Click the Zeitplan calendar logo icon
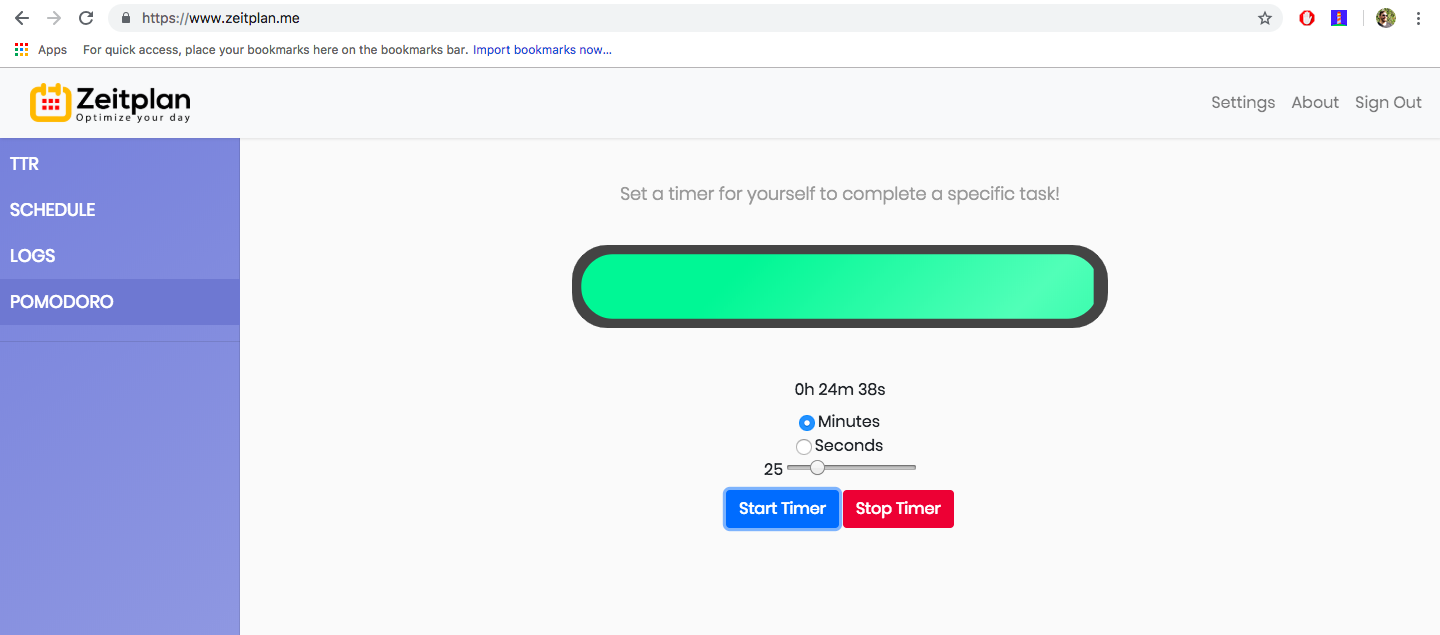 pos(51,102)
